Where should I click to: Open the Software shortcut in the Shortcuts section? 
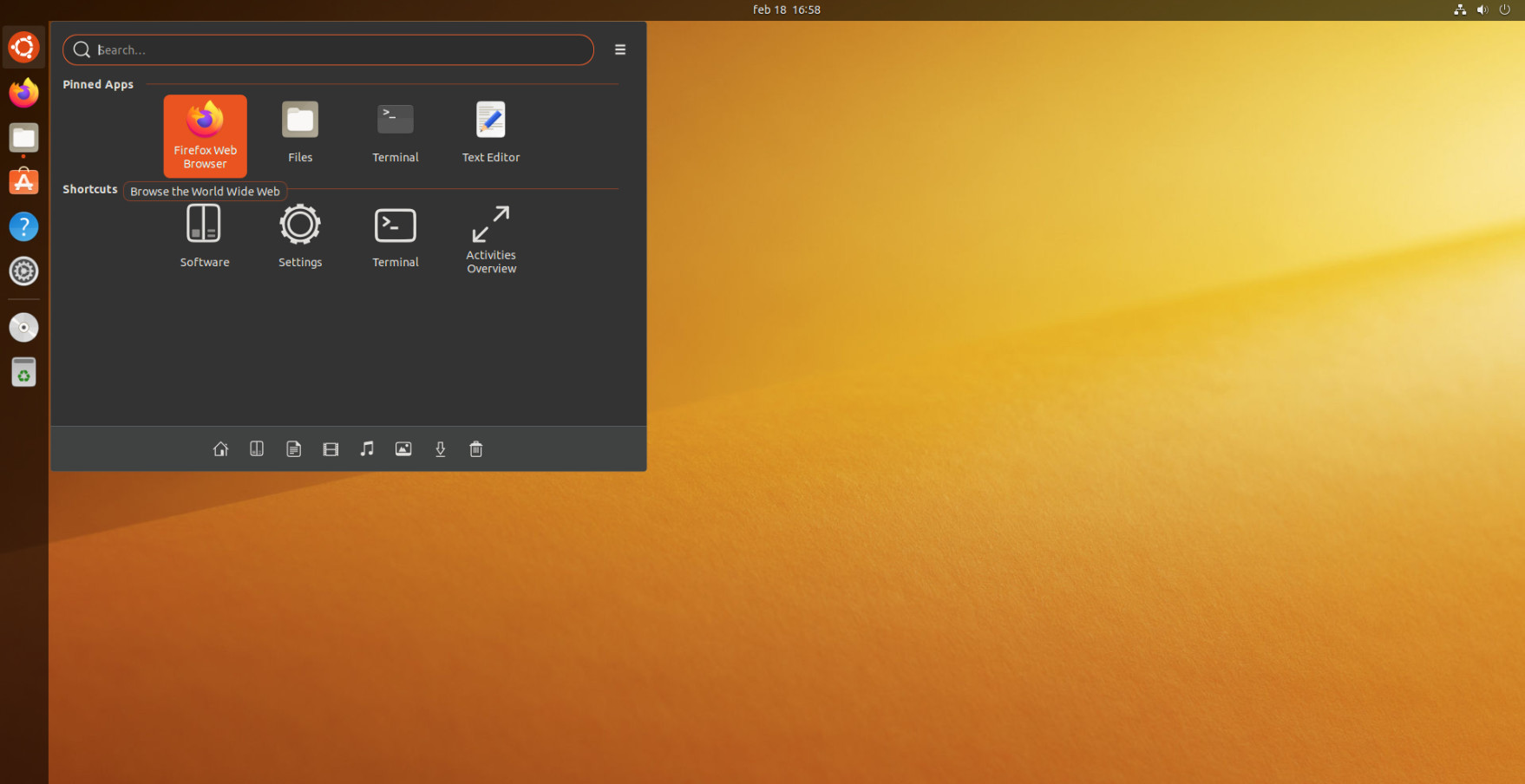point(205,237)
